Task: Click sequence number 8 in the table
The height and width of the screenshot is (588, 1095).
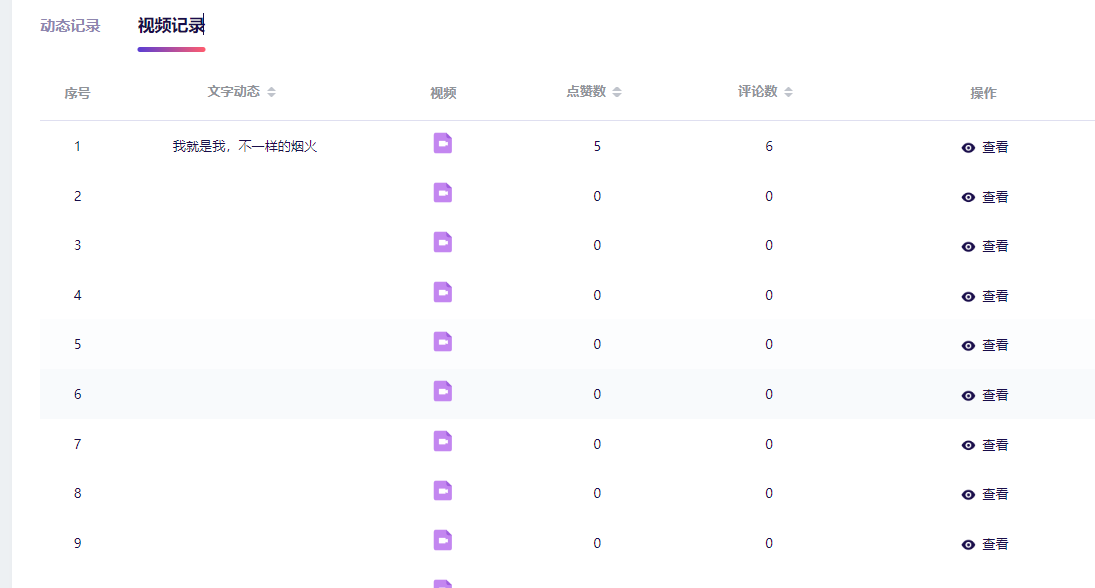Action: [78, 493]
